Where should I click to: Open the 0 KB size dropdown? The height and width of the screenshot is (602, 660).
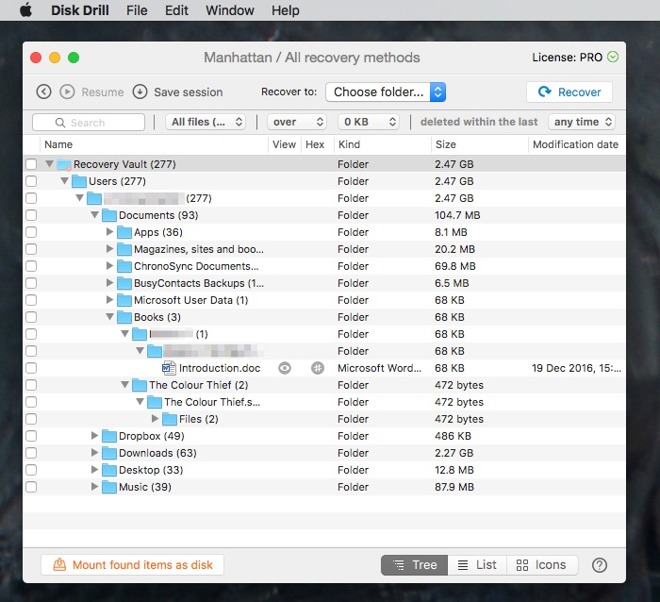point(369,122)
